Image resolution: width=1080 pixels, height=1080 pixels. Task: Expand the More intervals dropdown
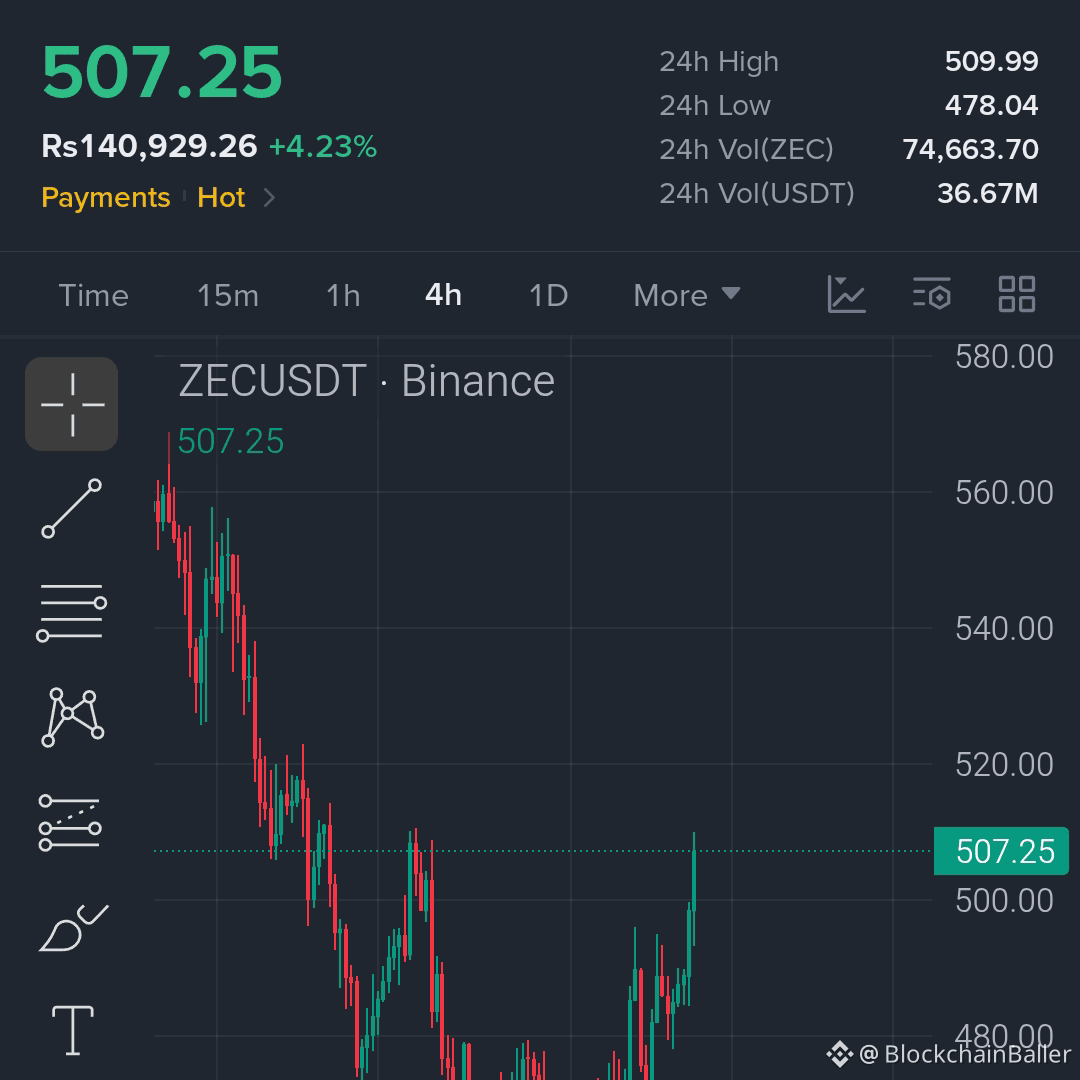(687, 295)
